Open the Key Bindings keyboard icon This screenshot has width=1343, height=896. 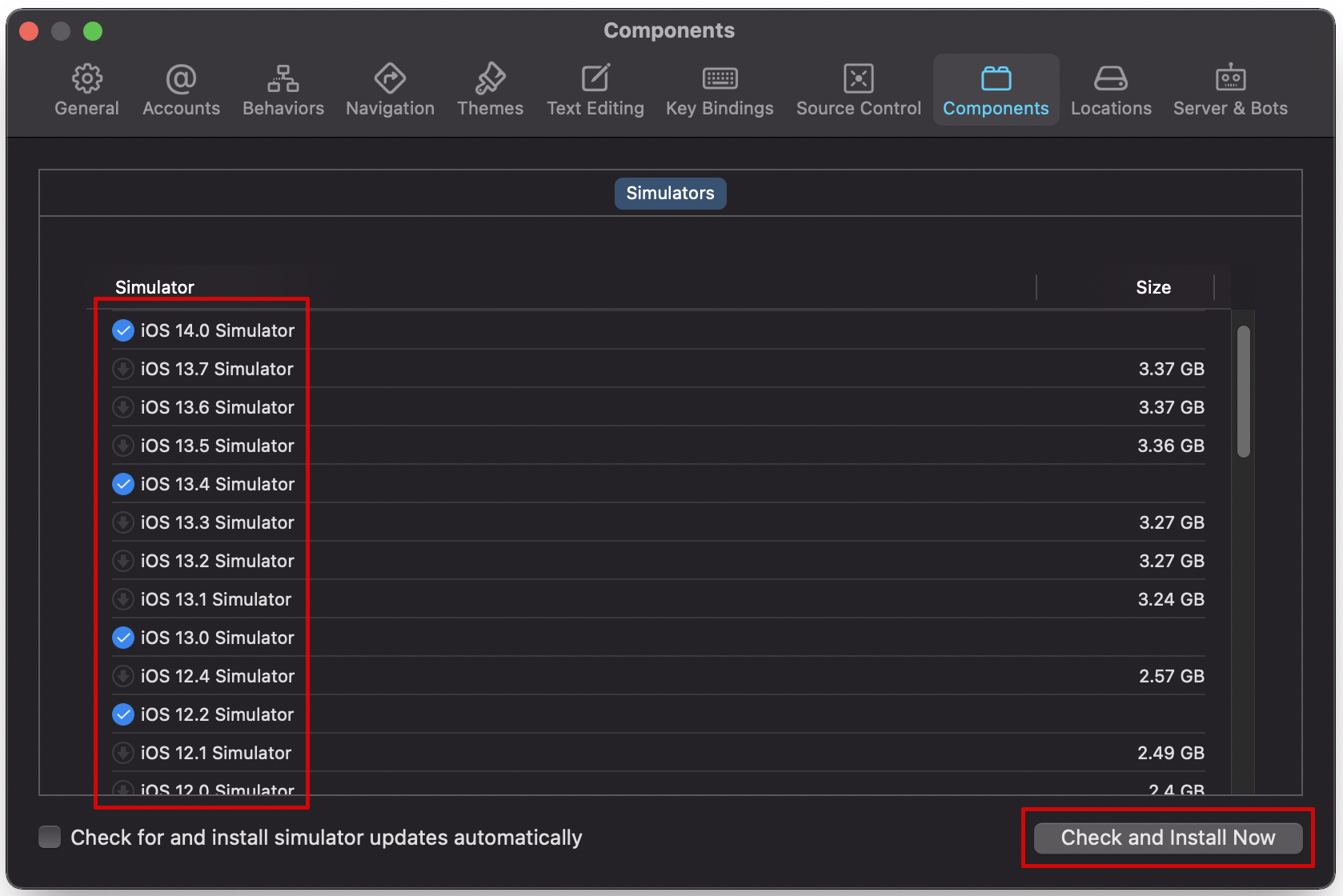click(720, 78)
